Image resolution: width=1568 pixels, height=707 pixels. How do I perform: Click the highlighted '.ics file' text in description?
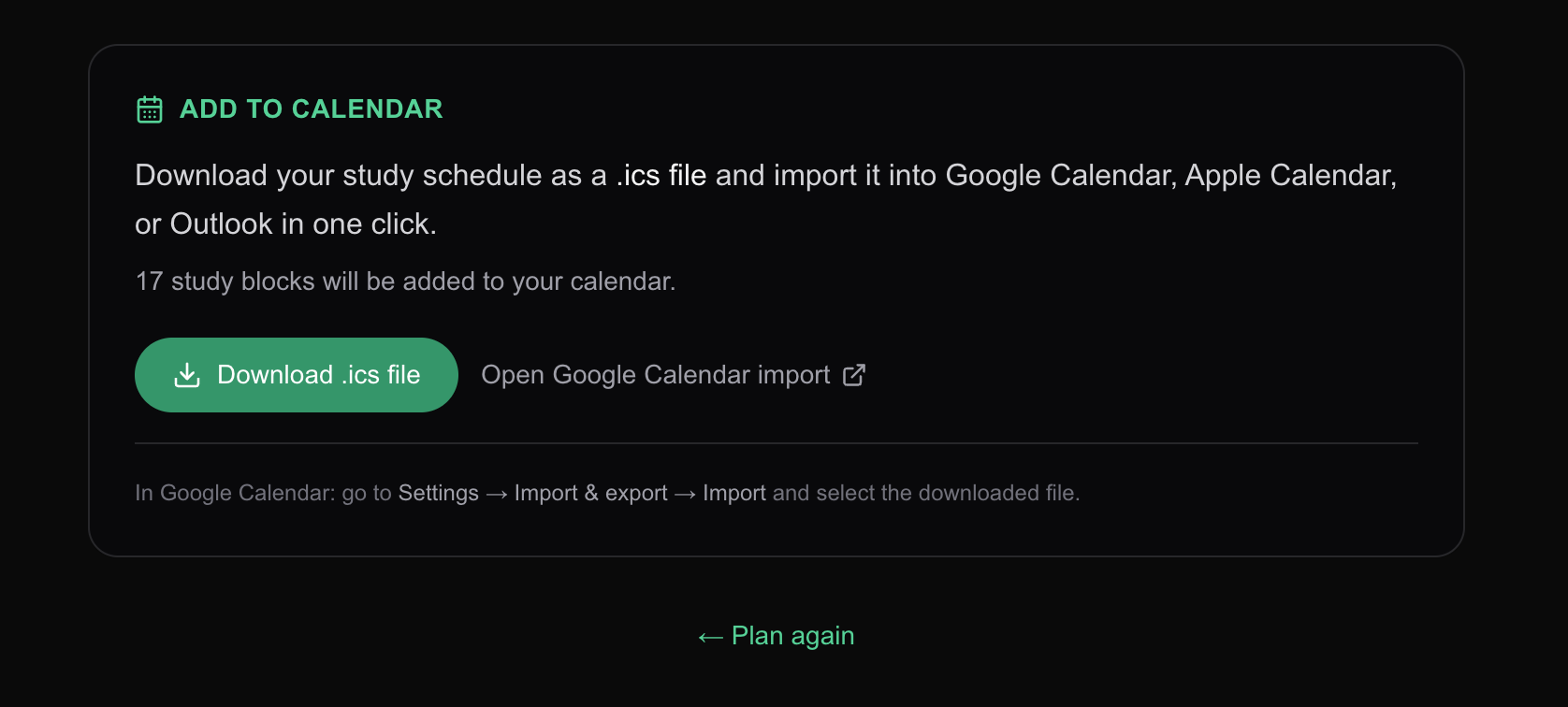[x=661, y=175]
